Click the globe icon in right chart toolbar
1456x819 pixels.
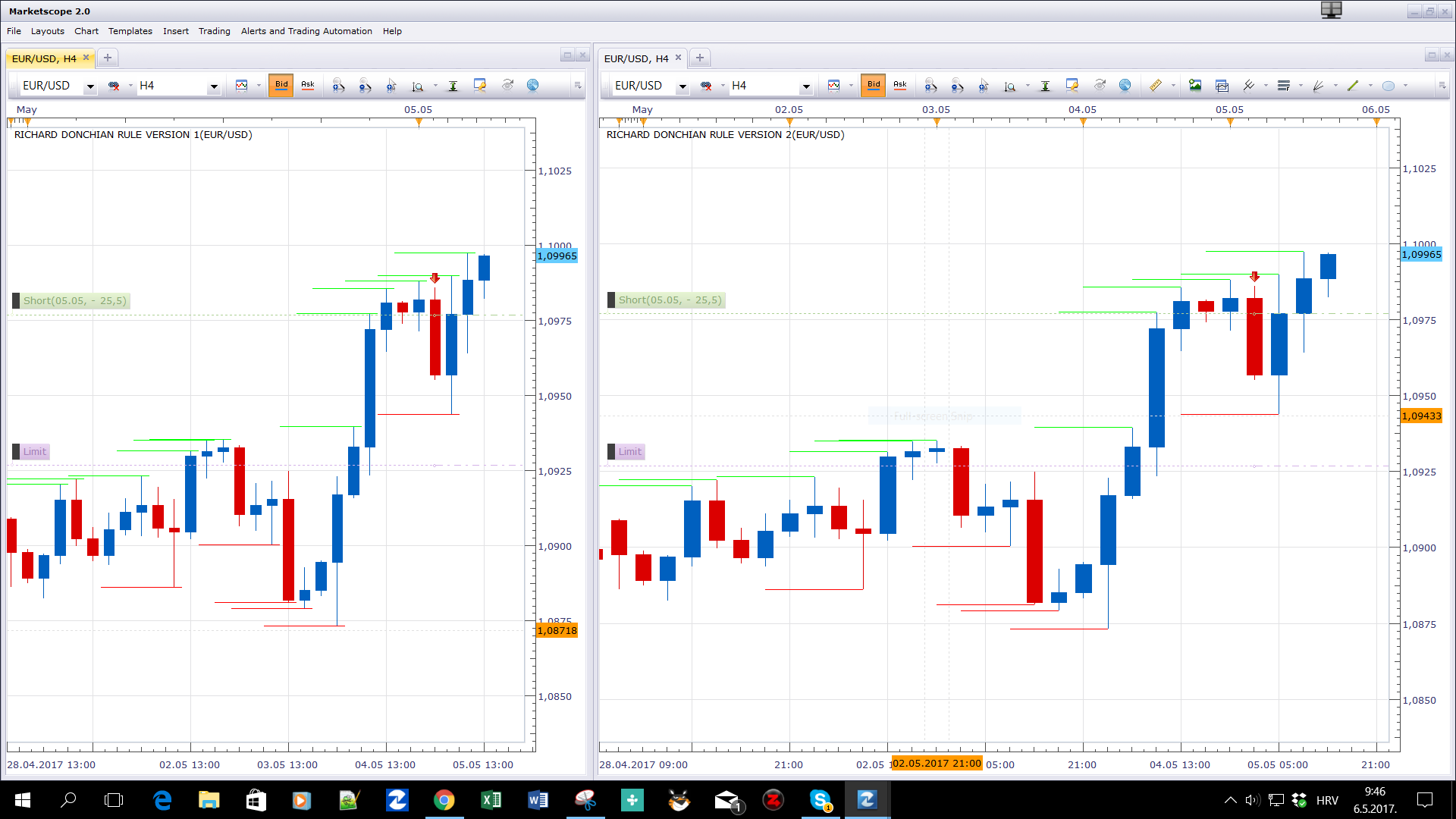(1125, 86)
